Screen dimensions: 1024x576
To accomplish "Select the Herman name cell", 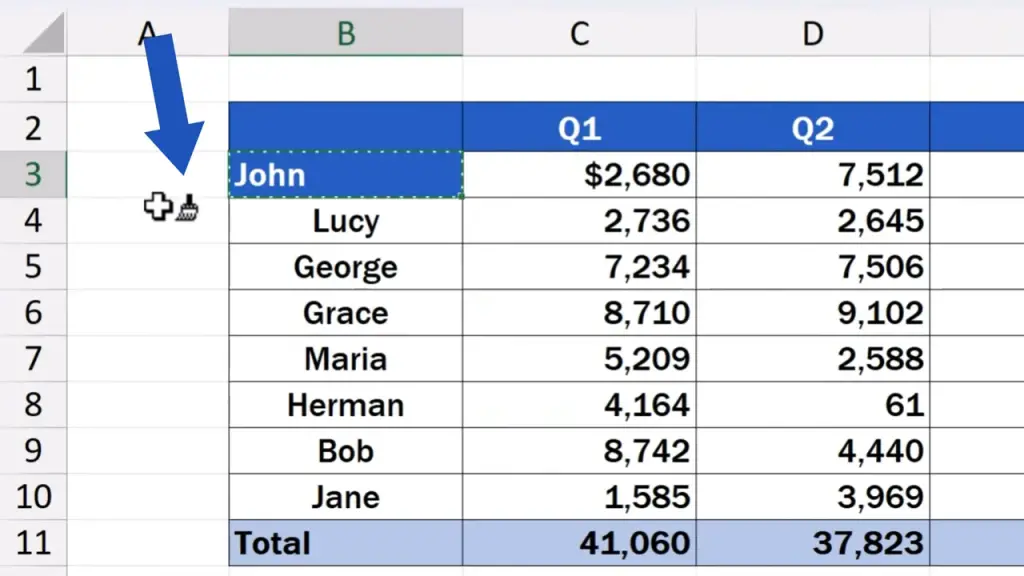I will 345,405.
